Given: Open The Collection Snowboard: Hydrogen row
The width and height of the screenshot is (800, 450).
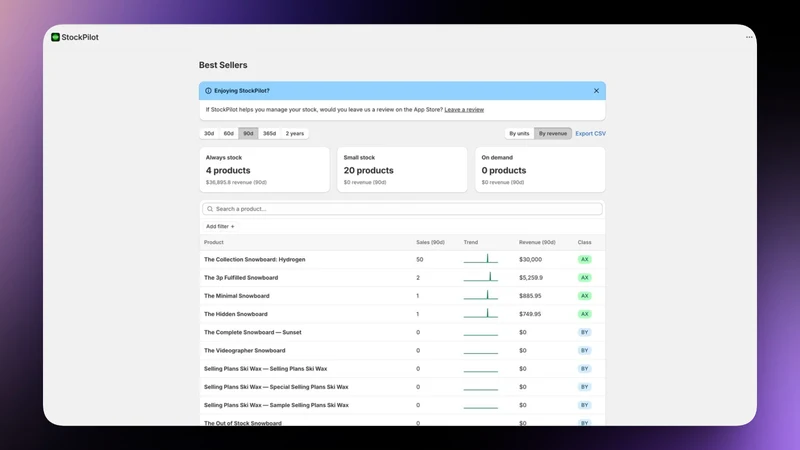Looking at the screenshot, I should [402, 259].
